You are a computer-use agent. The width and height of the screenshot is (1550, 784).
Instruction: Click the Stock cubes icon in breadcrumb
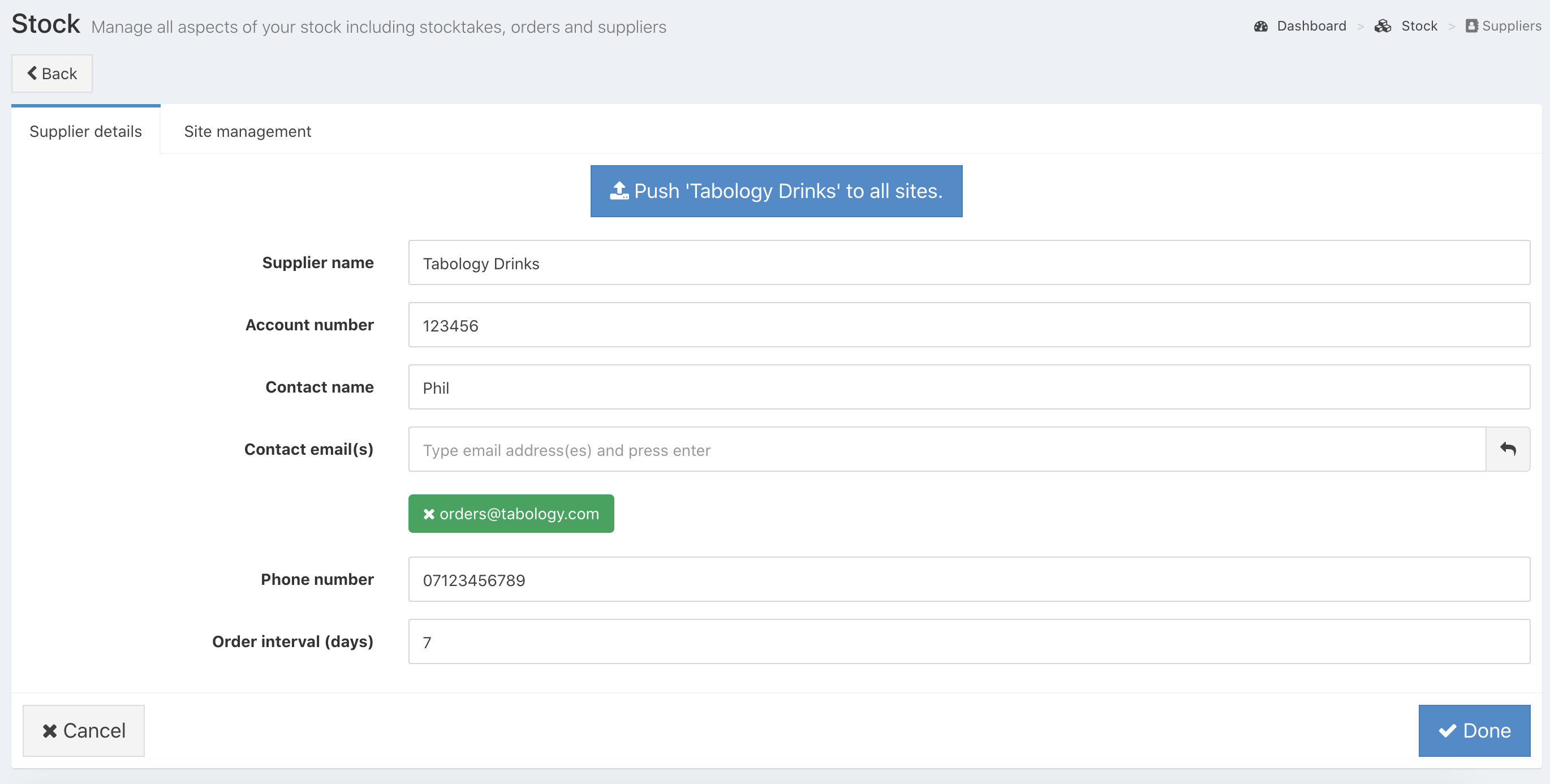pyautogui.click(x=1383, y=27)
